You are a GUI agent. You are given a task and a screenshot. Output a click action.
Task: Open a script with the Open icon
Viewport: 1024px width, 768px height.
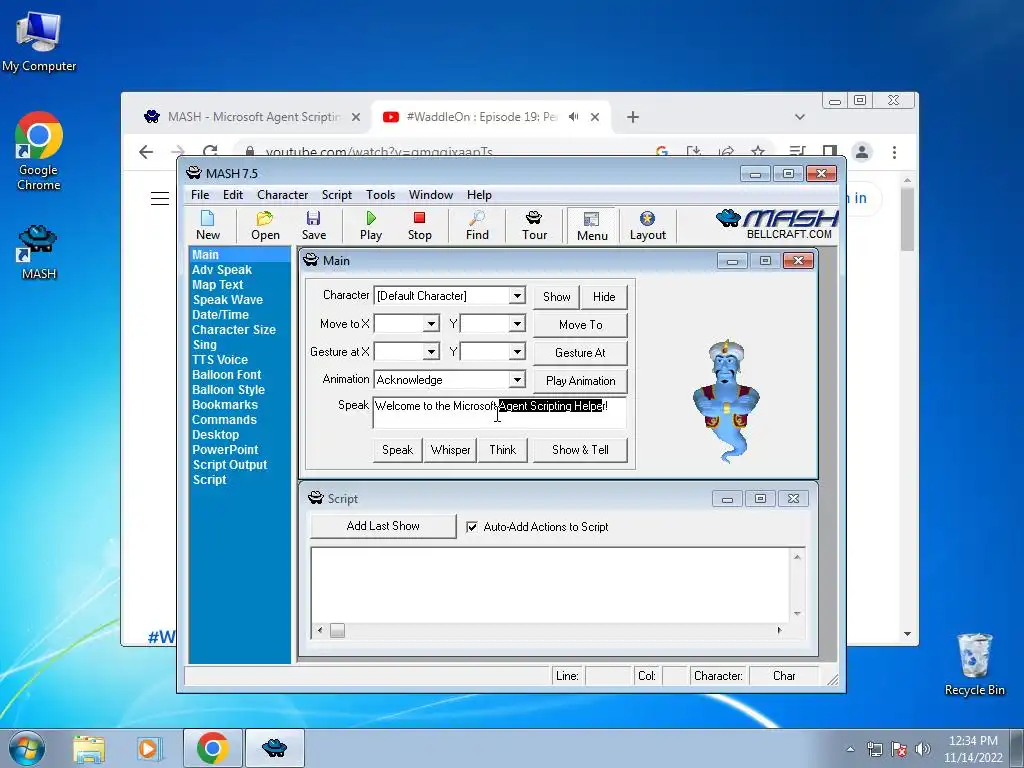pyautogui.click(x=265, y=225)
